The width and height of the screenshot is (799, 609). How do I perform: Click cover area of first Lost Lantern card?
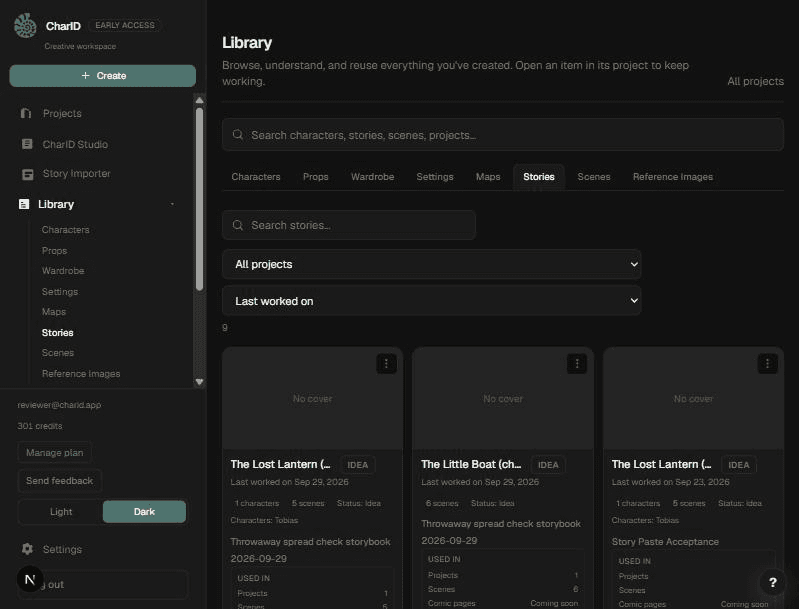point(312,399)
